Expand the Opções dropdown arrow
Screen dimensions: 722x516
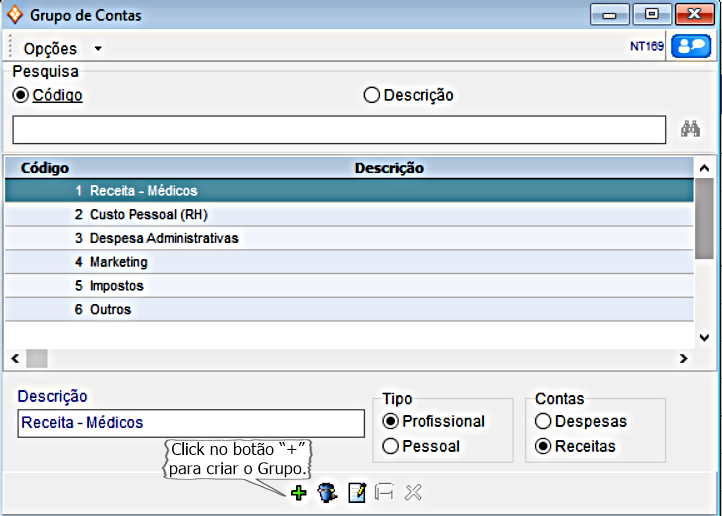point(97,49)
